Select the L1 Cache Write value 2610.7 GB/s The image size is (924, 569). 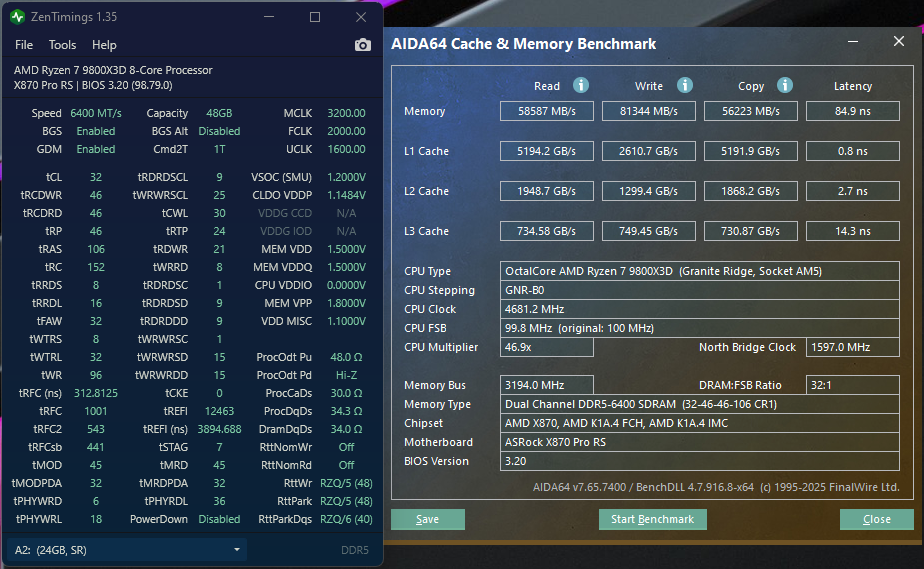tap(649, 151)
